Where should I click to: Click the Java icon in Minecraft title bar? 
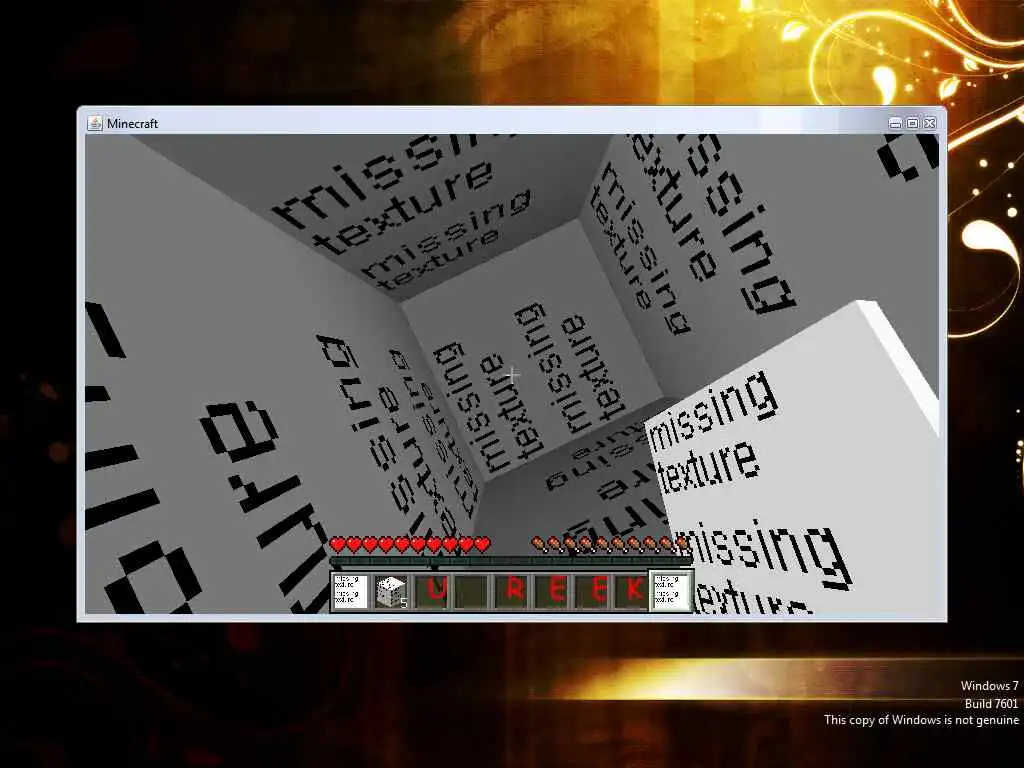coord(95,123)
